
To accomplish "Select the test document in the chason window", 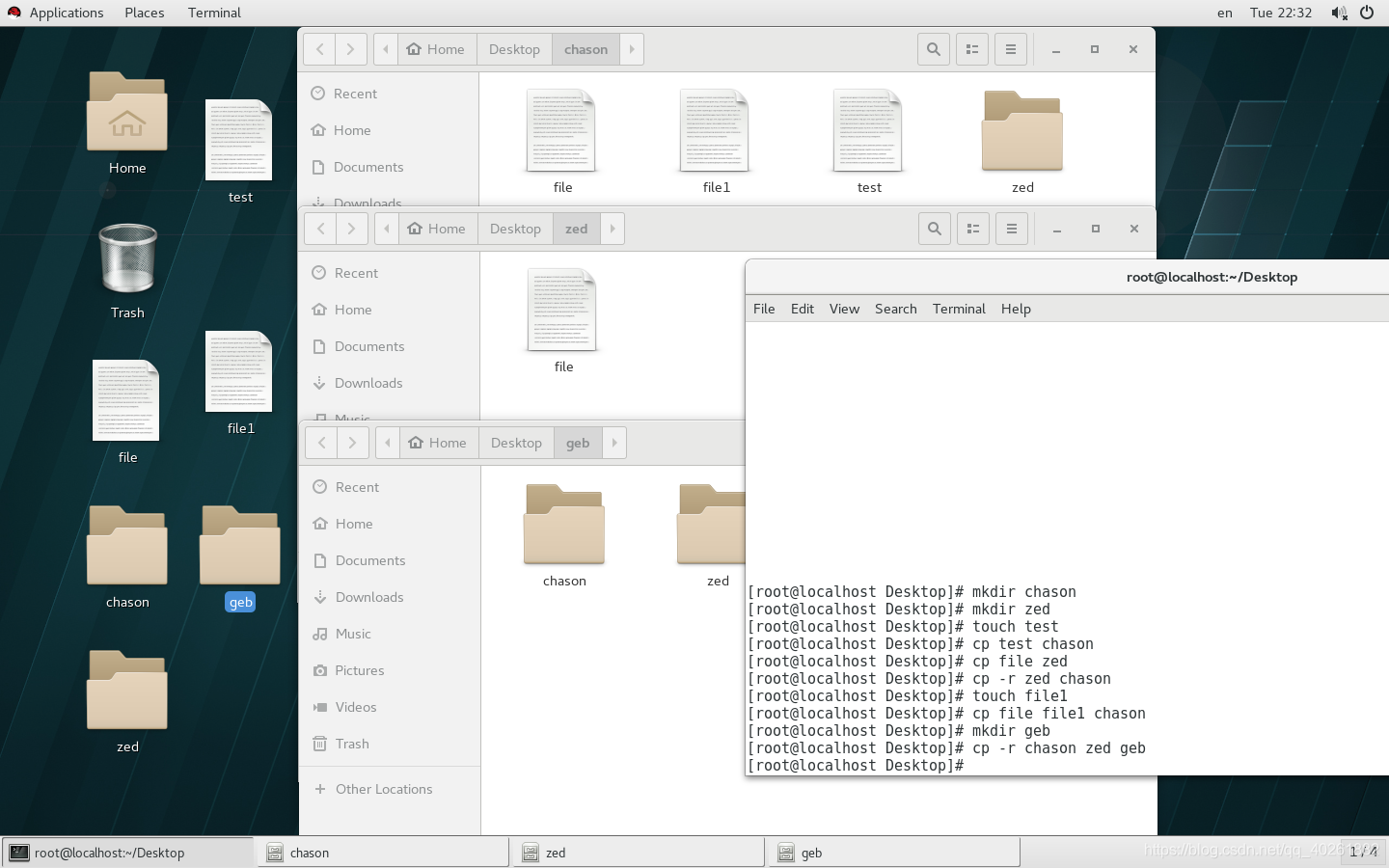I will pyautogui.click(x=869, y=131).
